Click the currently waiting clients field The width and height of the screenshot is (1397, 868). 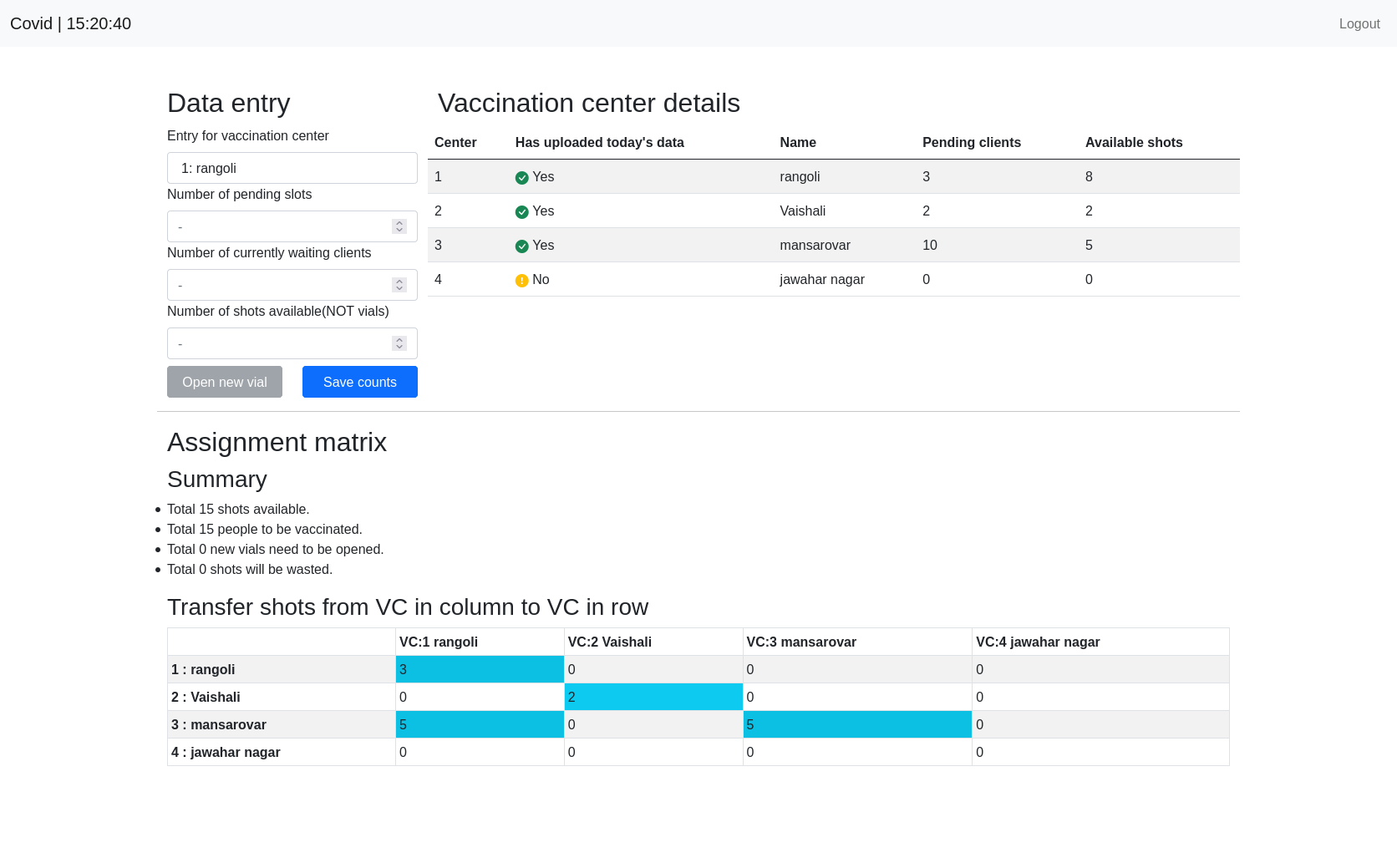point(292,285)
